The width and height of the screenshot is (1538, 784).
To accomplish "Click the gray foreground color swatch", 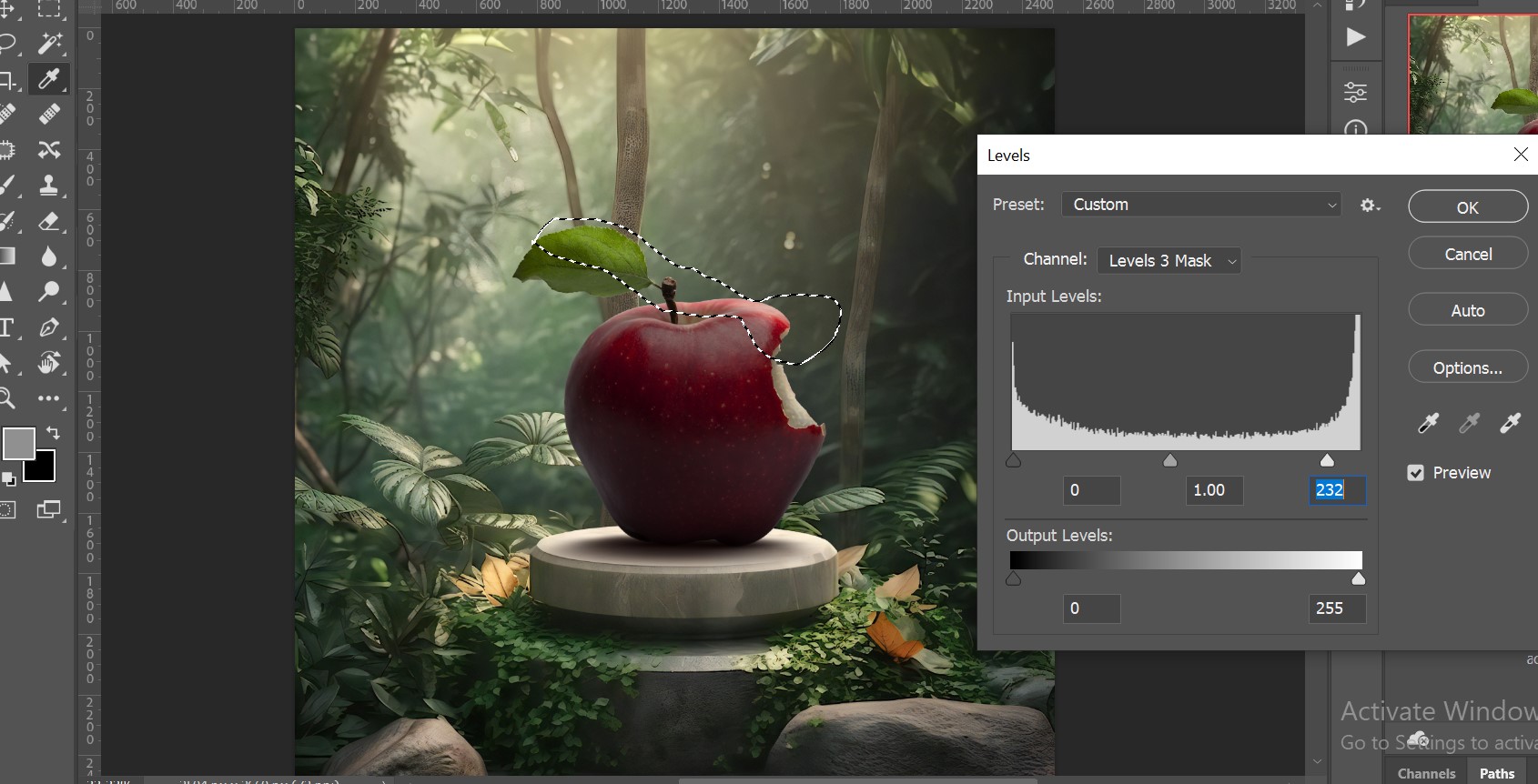I will pos(18,443).
